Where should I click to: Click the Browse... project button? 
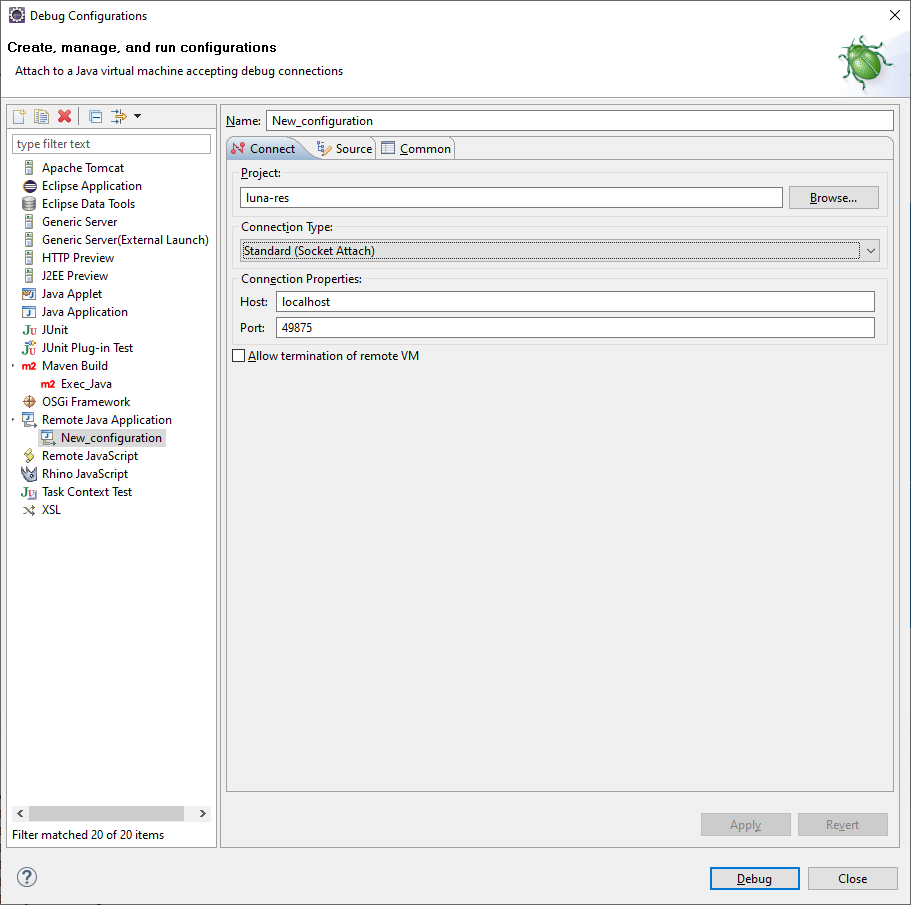point(833,198)
